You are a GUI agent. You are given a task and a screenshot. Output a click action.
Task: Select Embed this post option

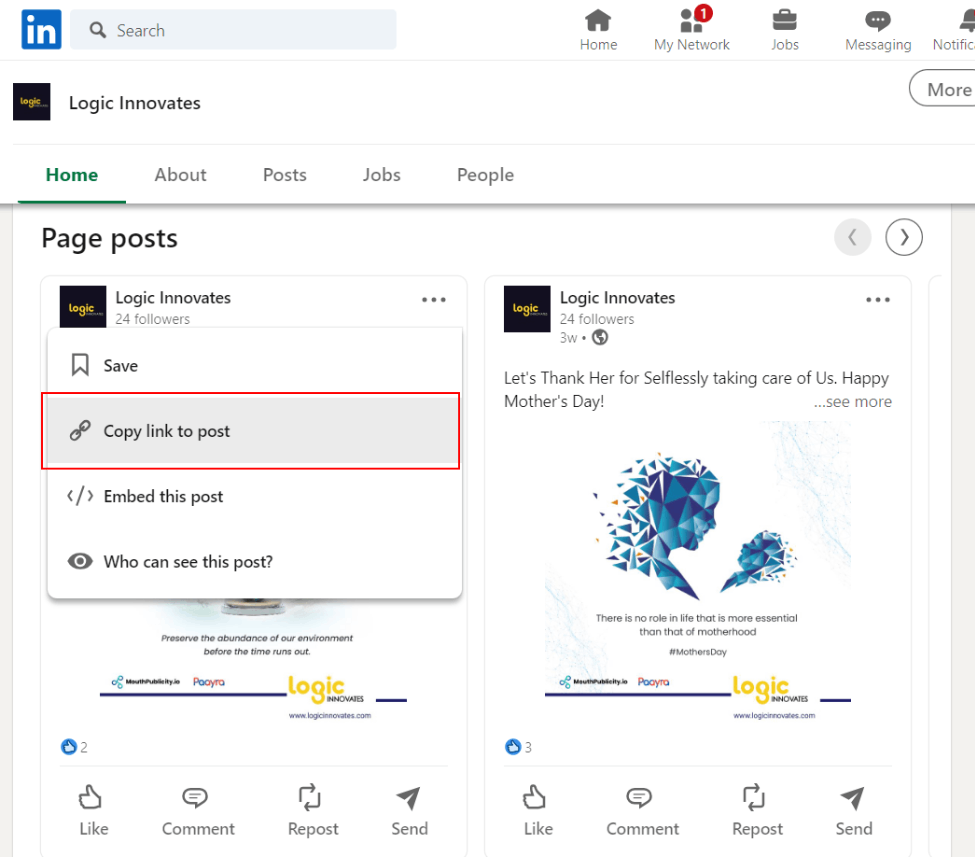254,496
